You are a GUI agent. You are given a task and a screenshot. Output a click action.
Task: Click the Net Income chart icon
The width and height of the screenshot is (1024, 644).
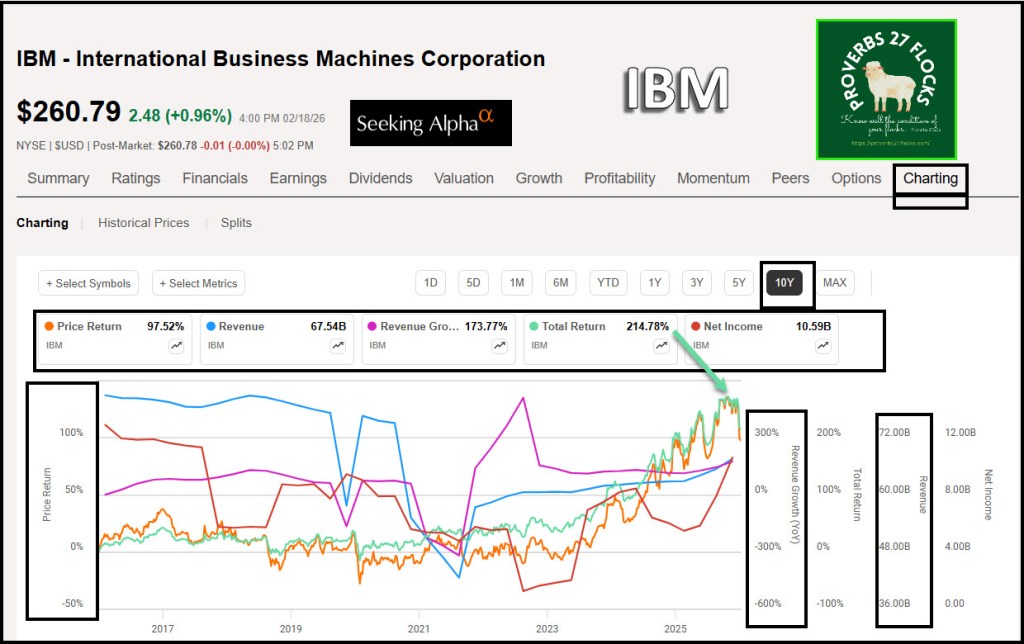tap(822, 345)
